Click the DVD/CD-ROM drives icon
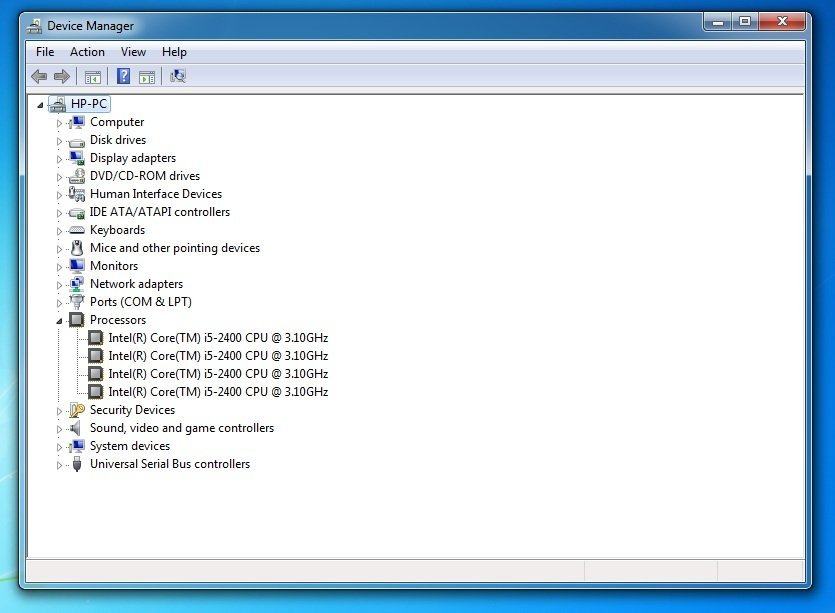 (77, 176)
